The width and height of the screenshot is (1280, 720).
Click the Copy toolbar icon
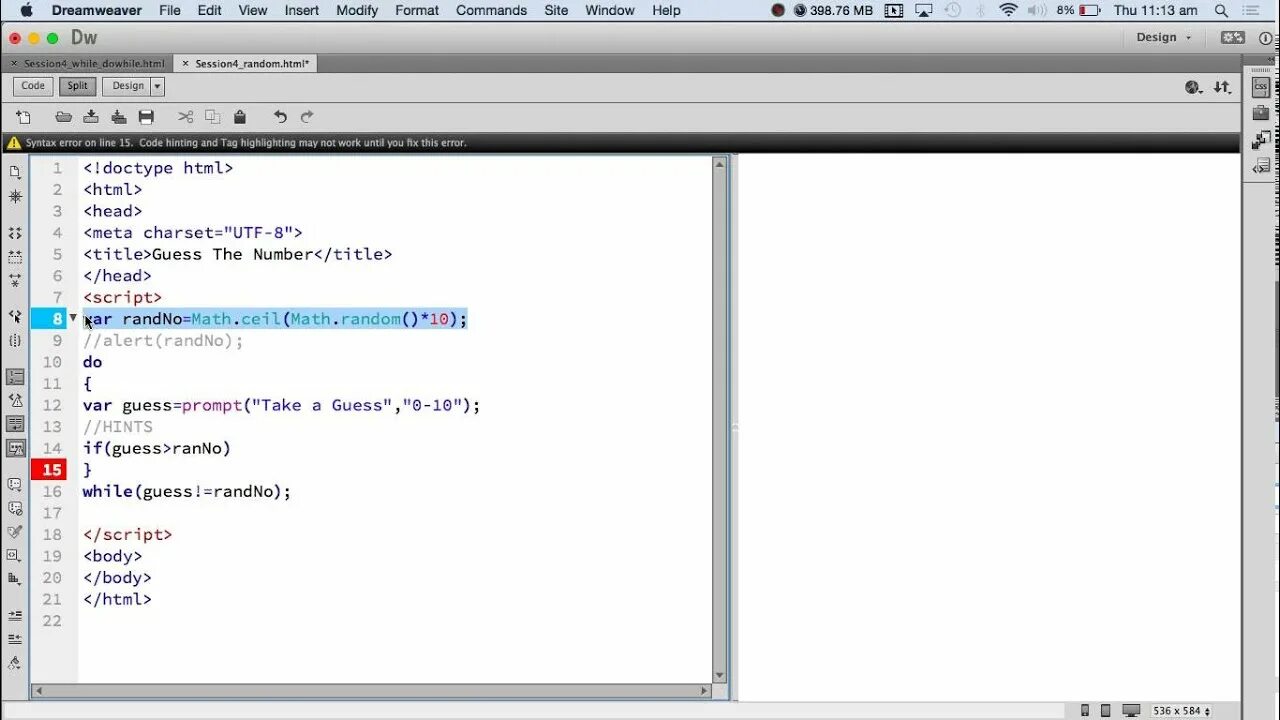click(x=212, y=117)
